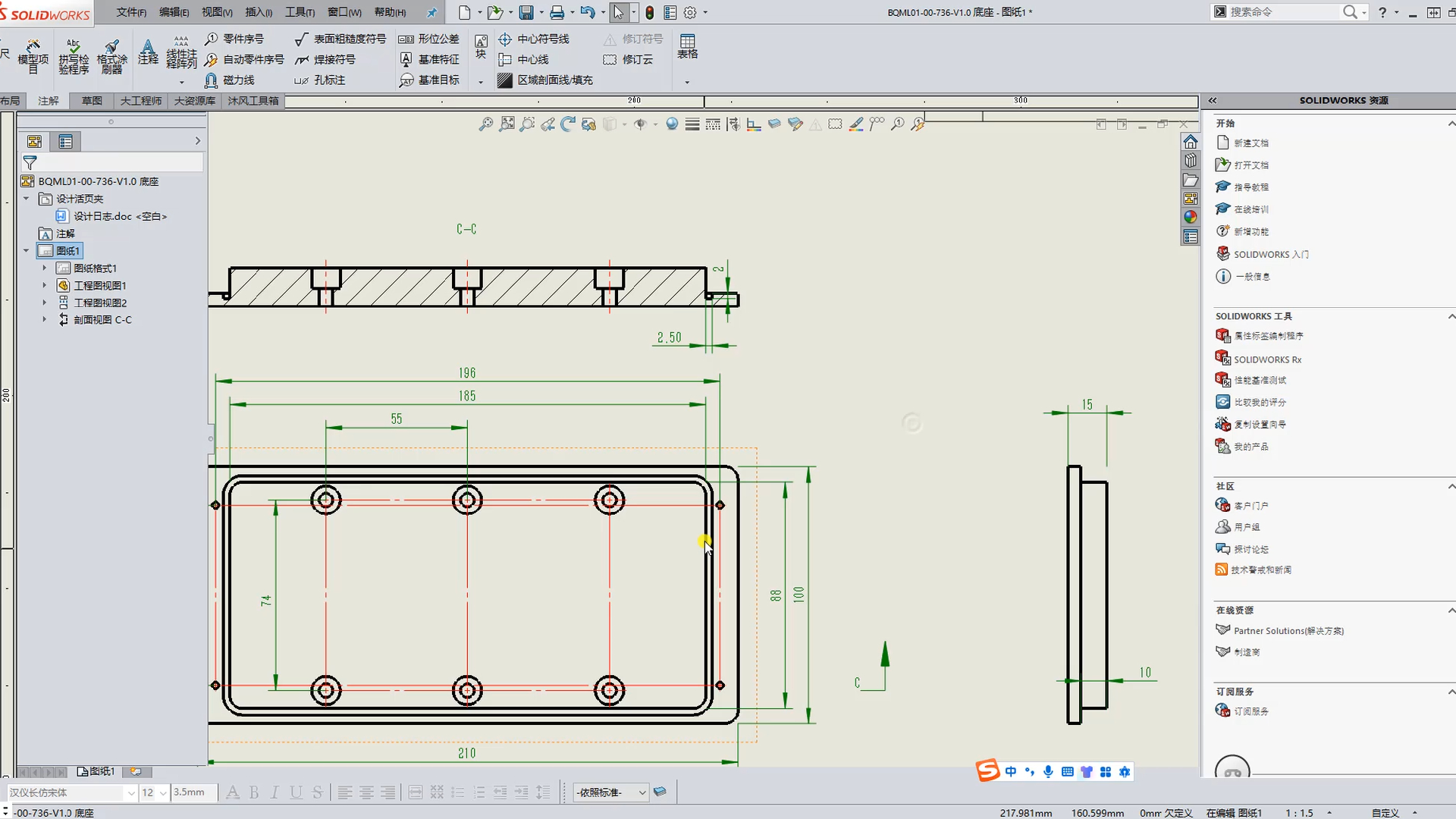1456x819 pixels.
Task: Collapse the SOLIDWORKS 工具 section
Action: coord(1452,316)
